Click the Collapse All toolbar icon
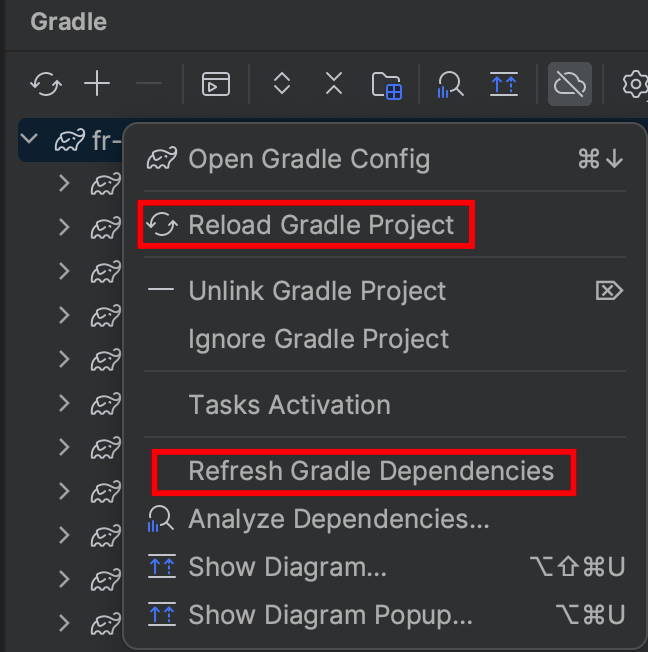The height and width of the screenshot is (652, 648). 334,84
